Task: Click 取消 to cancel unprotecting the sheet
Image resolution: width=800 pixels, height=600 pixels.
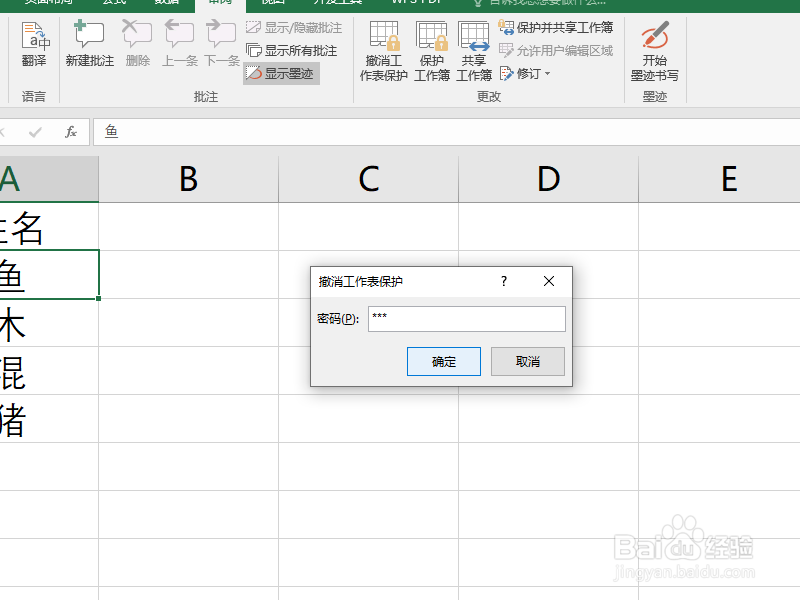Action: 527,361
